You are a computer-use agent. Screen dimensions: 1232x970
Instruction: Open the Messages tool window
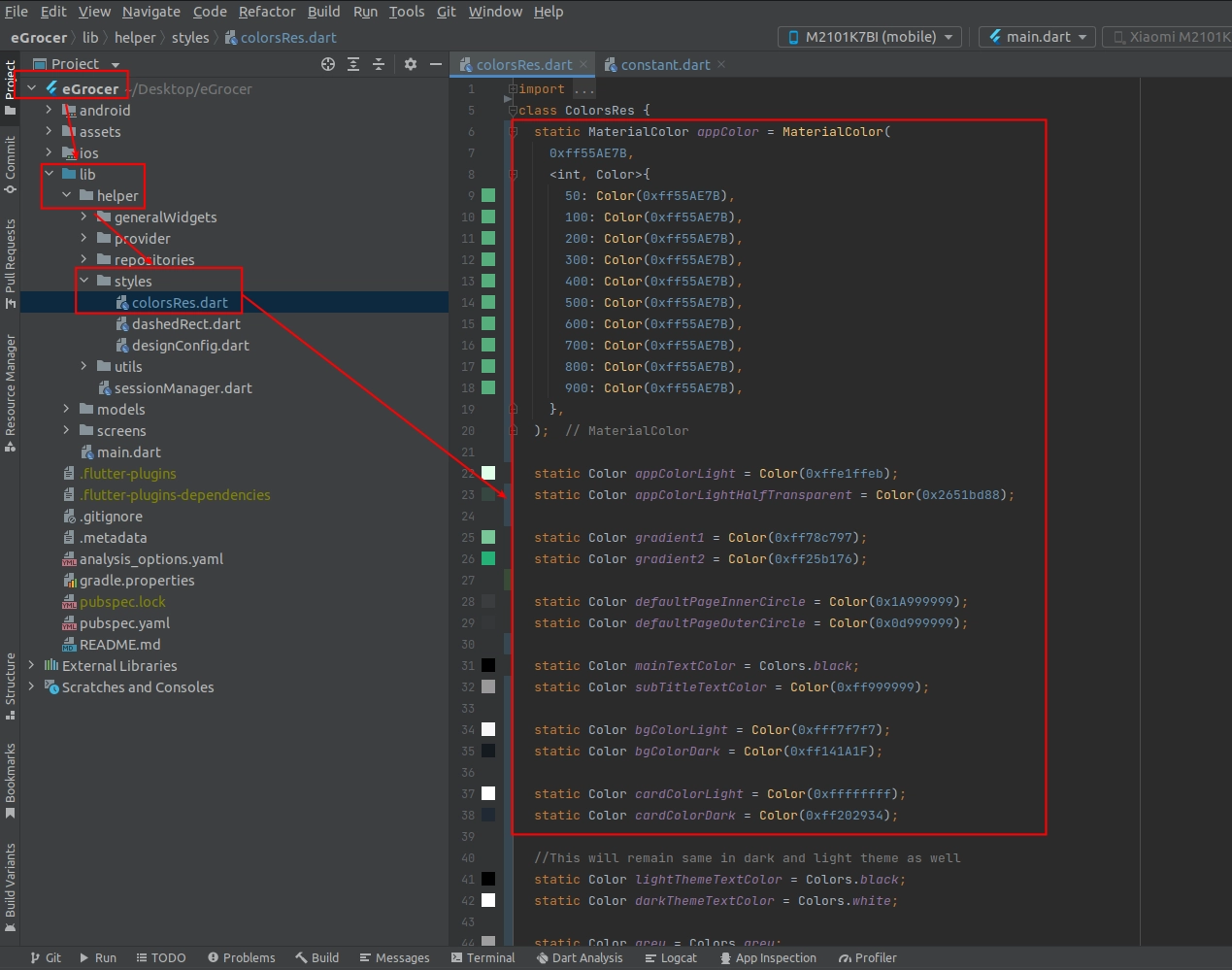pos(394,957)
